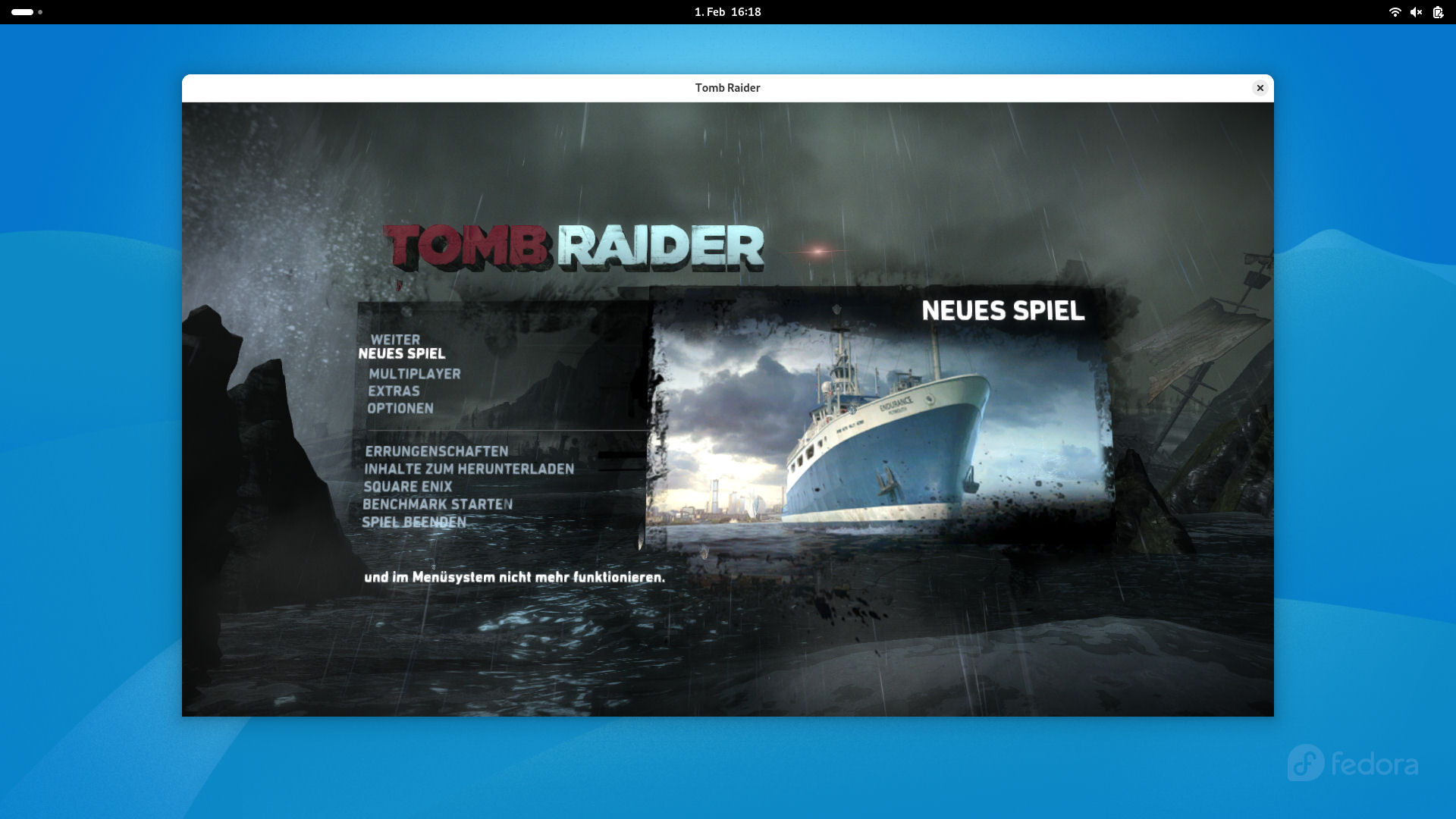Image resolution: width=1456 pixels, height=819 pixels.
Task: Open the battery status icon
Action: coord(1438,12)
